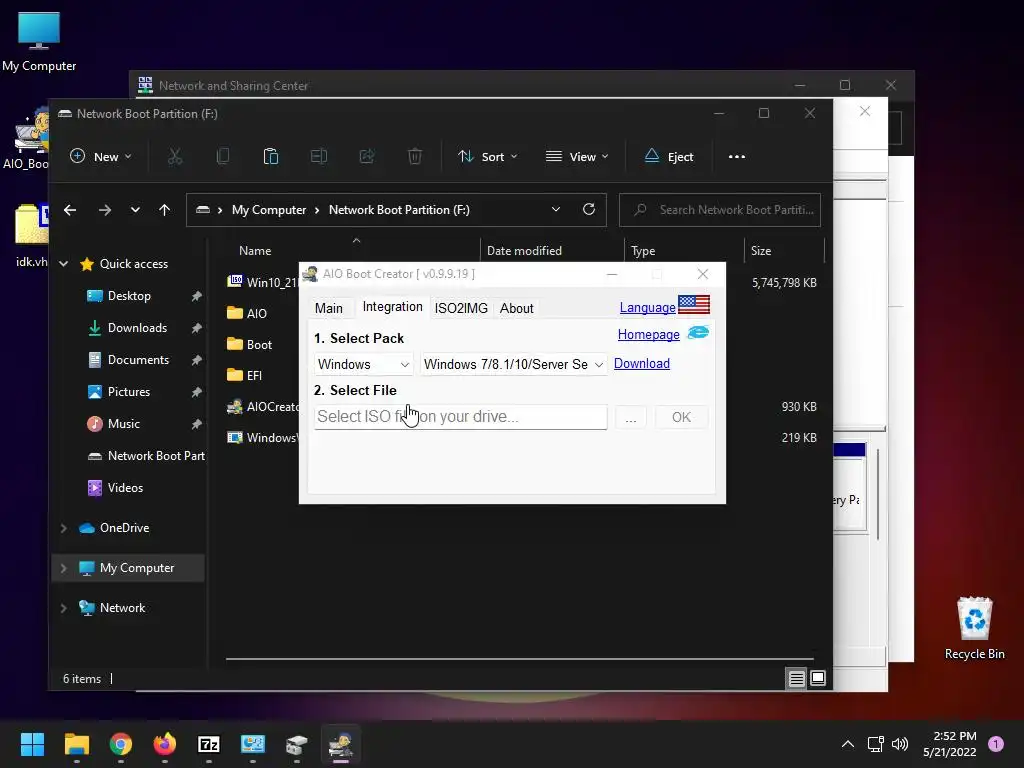Screen dimensions: 1024x768
Task: Open 7-Zip from the taskbar
Action: pyautogui.click(x=209, y=744)
